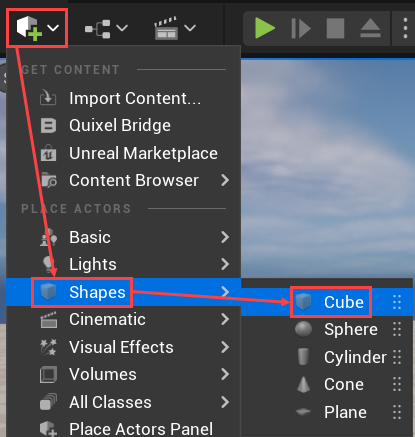
Task: Click the Blueprints toolbar icon
Action: (97, 29)
